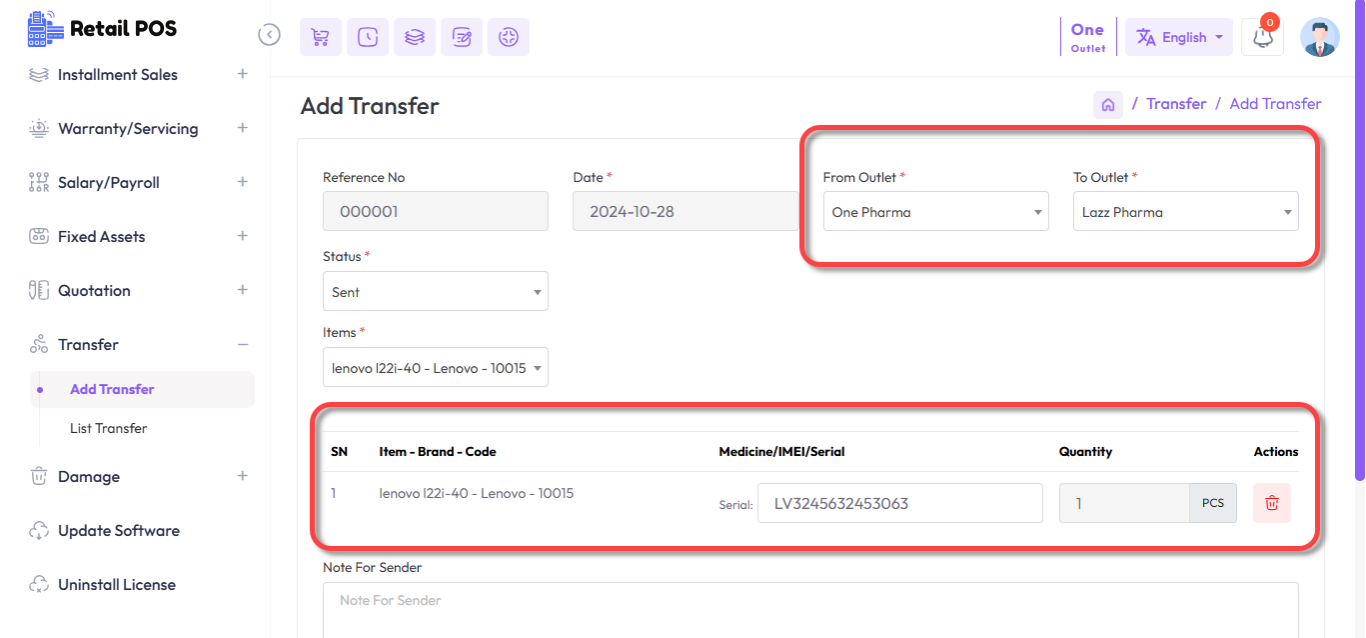The height and width of the screenshot is (638, 1366).
Task: Collapse the sidebar with the chevron circle
Action: pos(268,34)
